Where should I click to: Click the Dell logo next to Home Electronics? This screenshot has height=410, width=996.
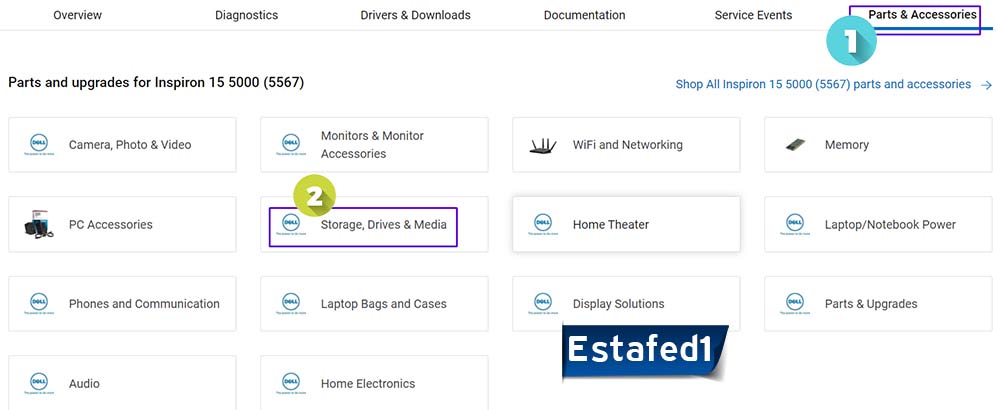(x=291, y=383)
